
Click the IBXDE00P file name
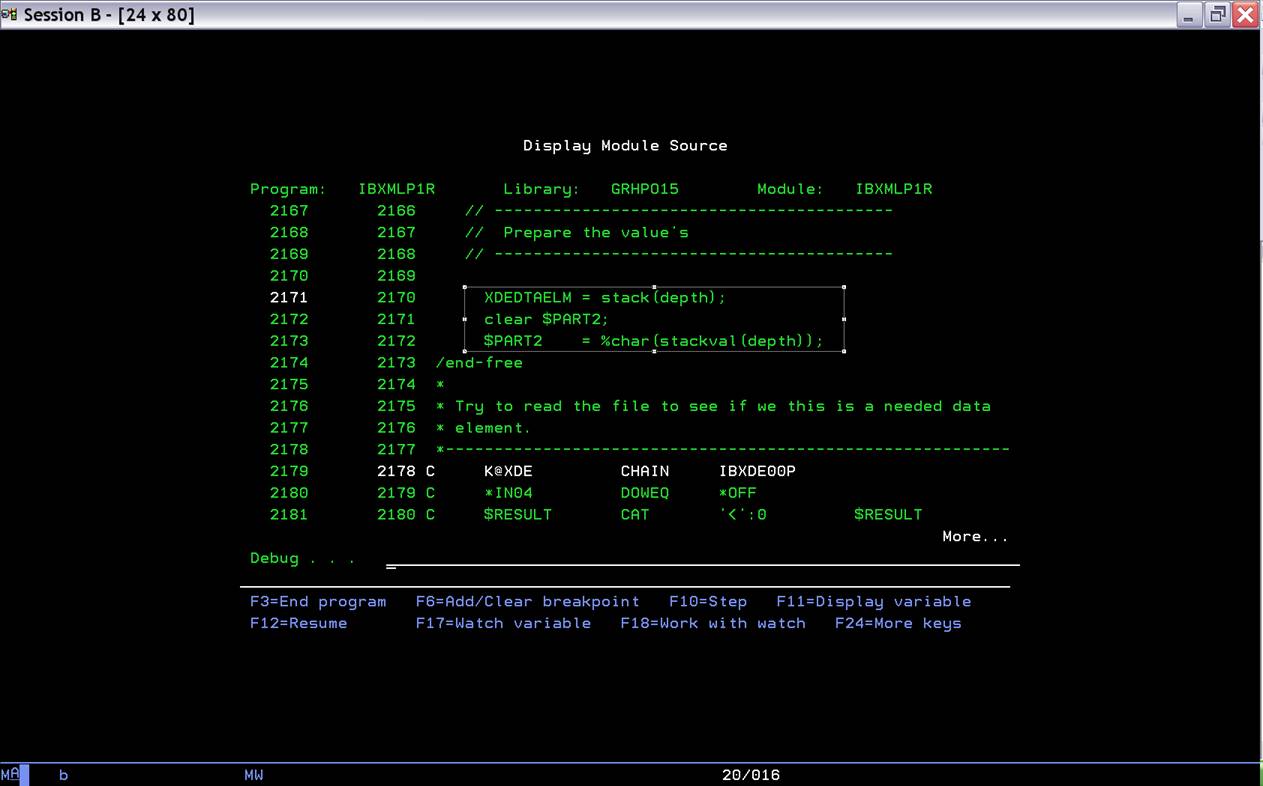coord(757,471)
